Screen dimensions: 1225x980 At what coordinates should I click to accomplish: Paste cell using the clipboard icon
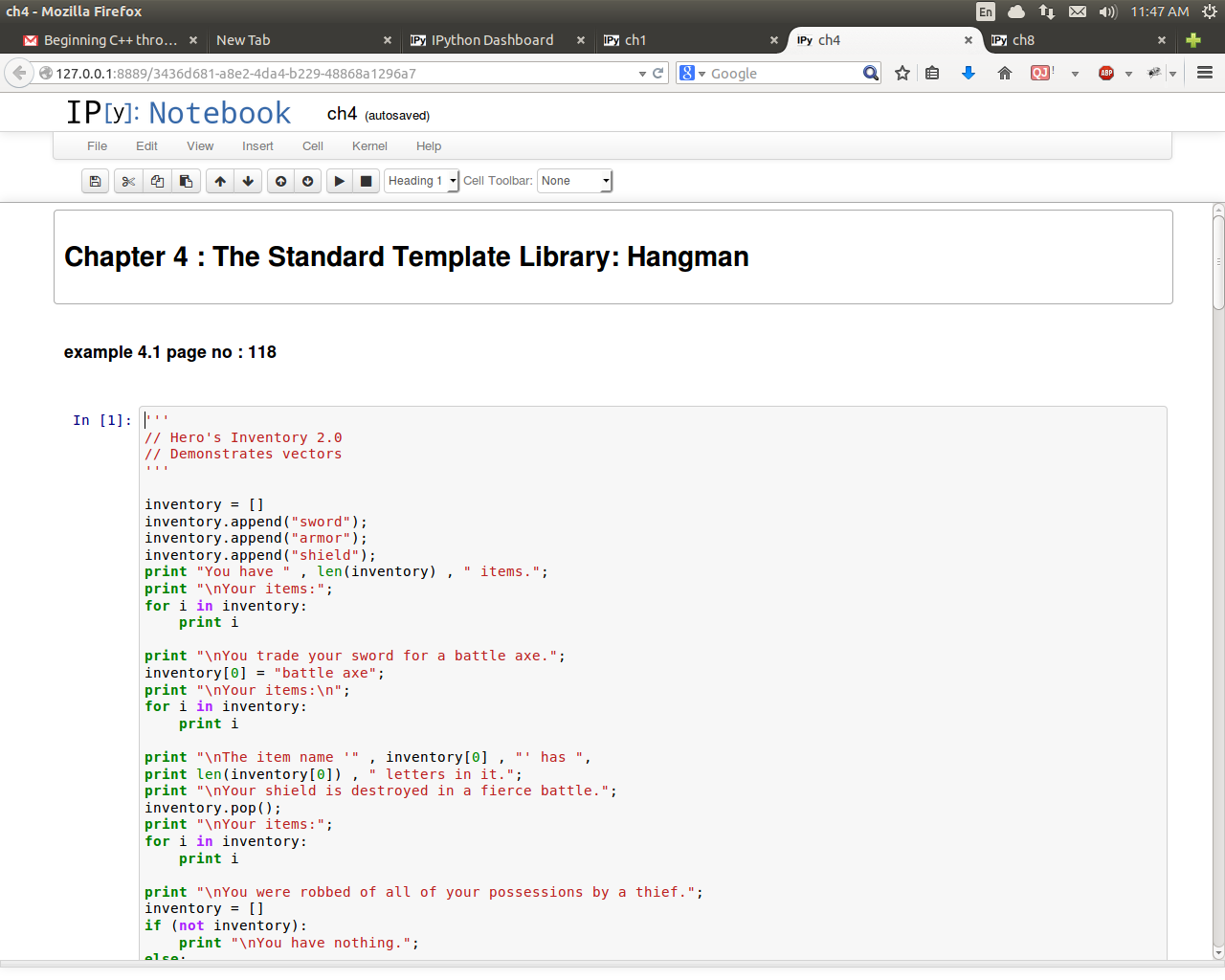(x=187, y=181)
